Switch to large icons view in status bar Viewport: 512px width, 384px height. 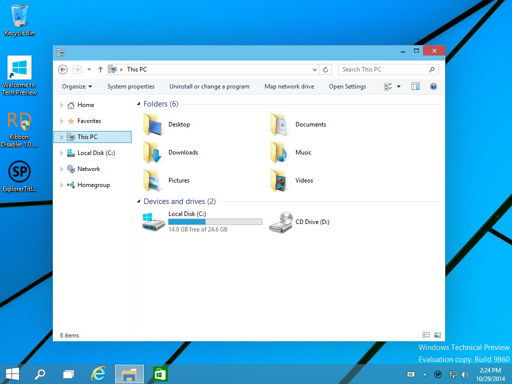[437, 335]
